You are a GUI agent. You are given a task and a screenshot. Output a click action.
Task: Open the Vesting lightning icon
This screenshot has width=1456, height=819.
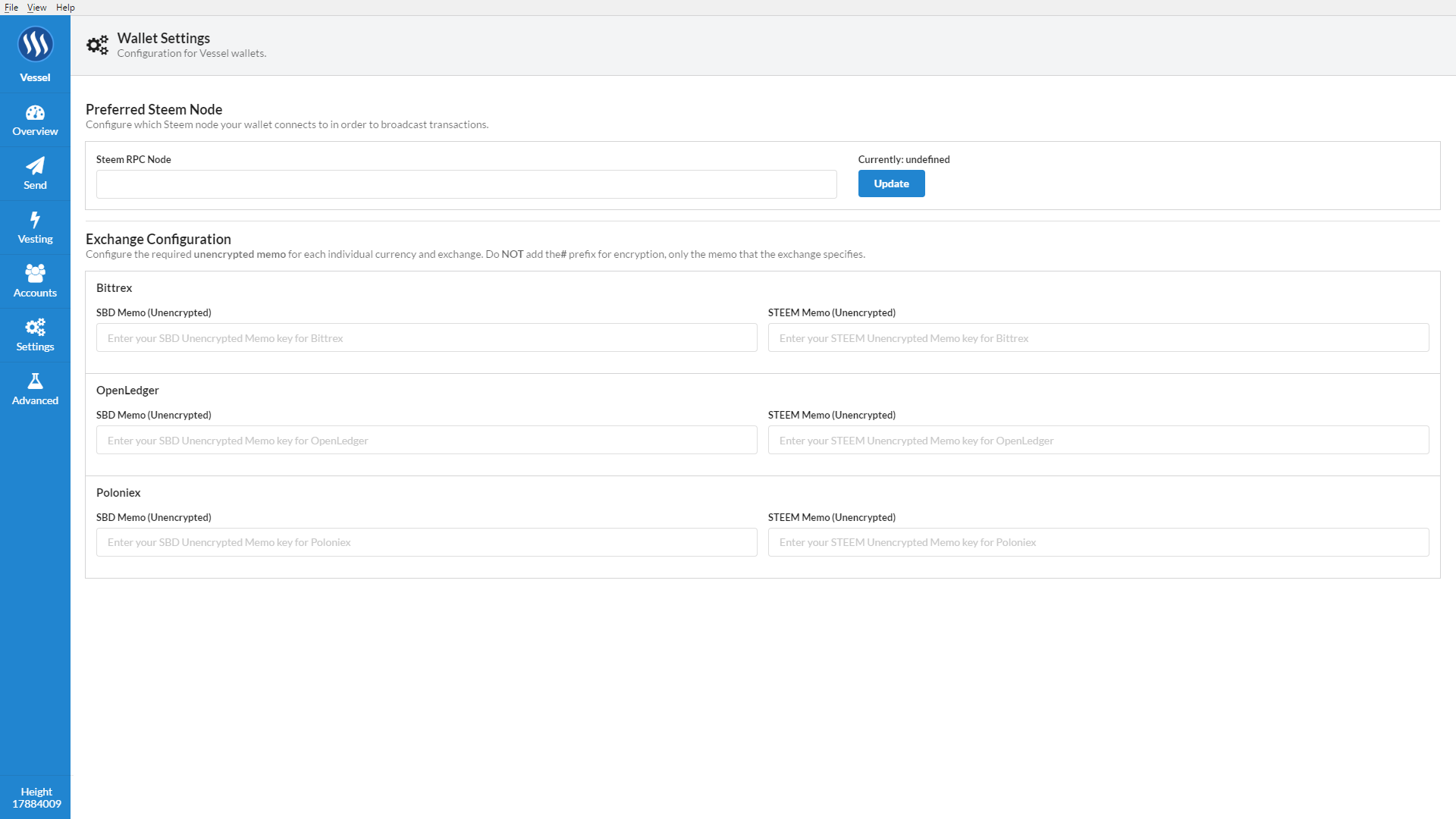[x=35, y=220]
